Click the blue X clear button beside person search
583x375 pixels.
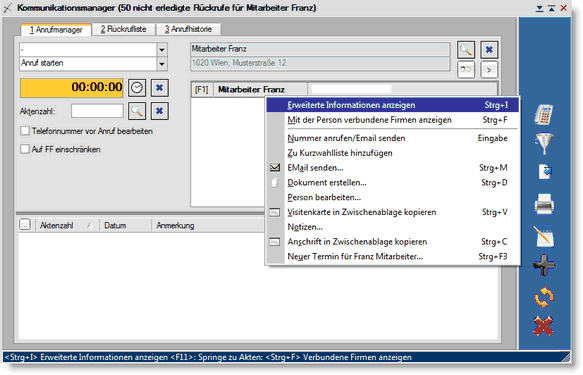click(489, 49)
